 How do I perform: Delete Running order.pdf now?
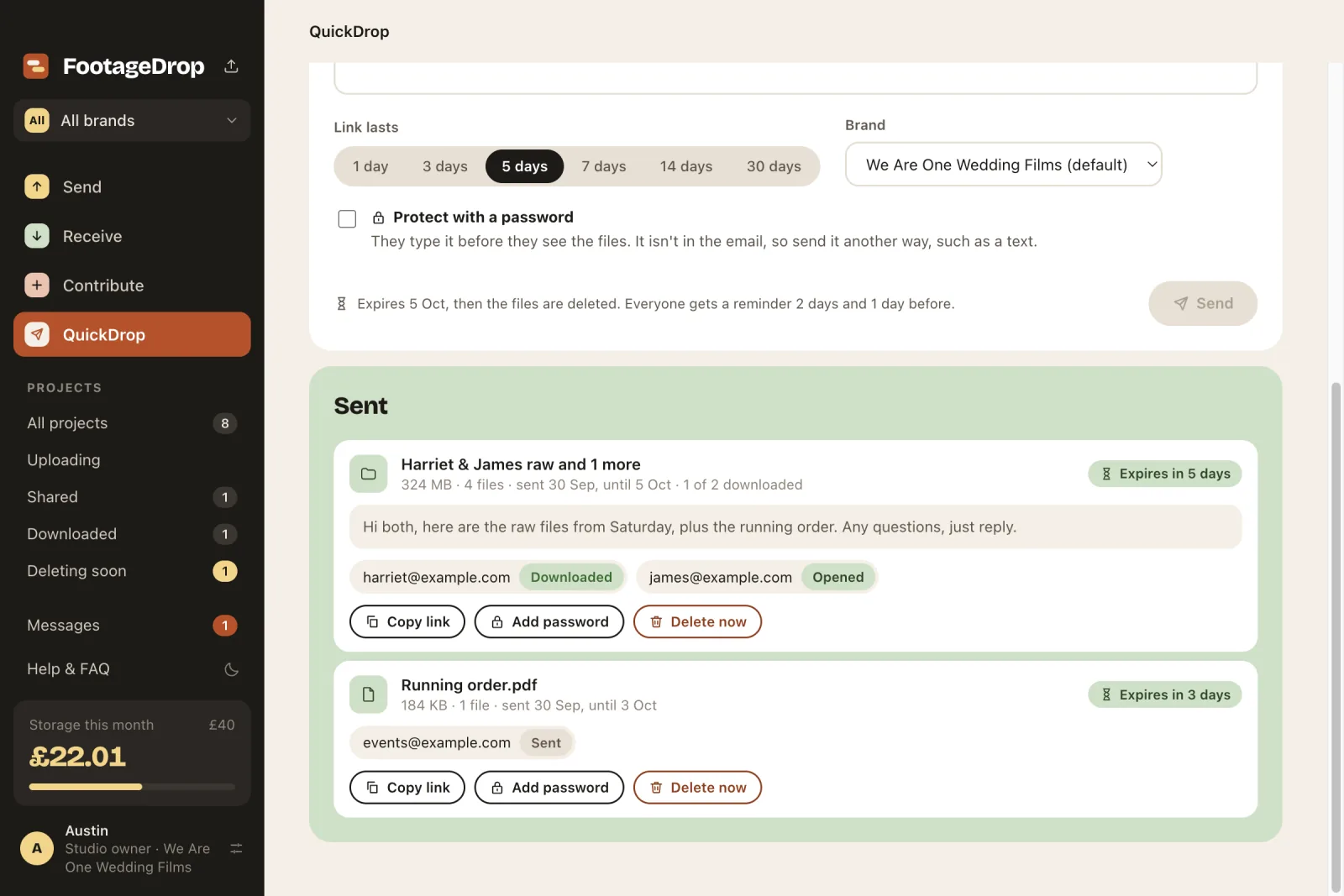pos(697,788)
